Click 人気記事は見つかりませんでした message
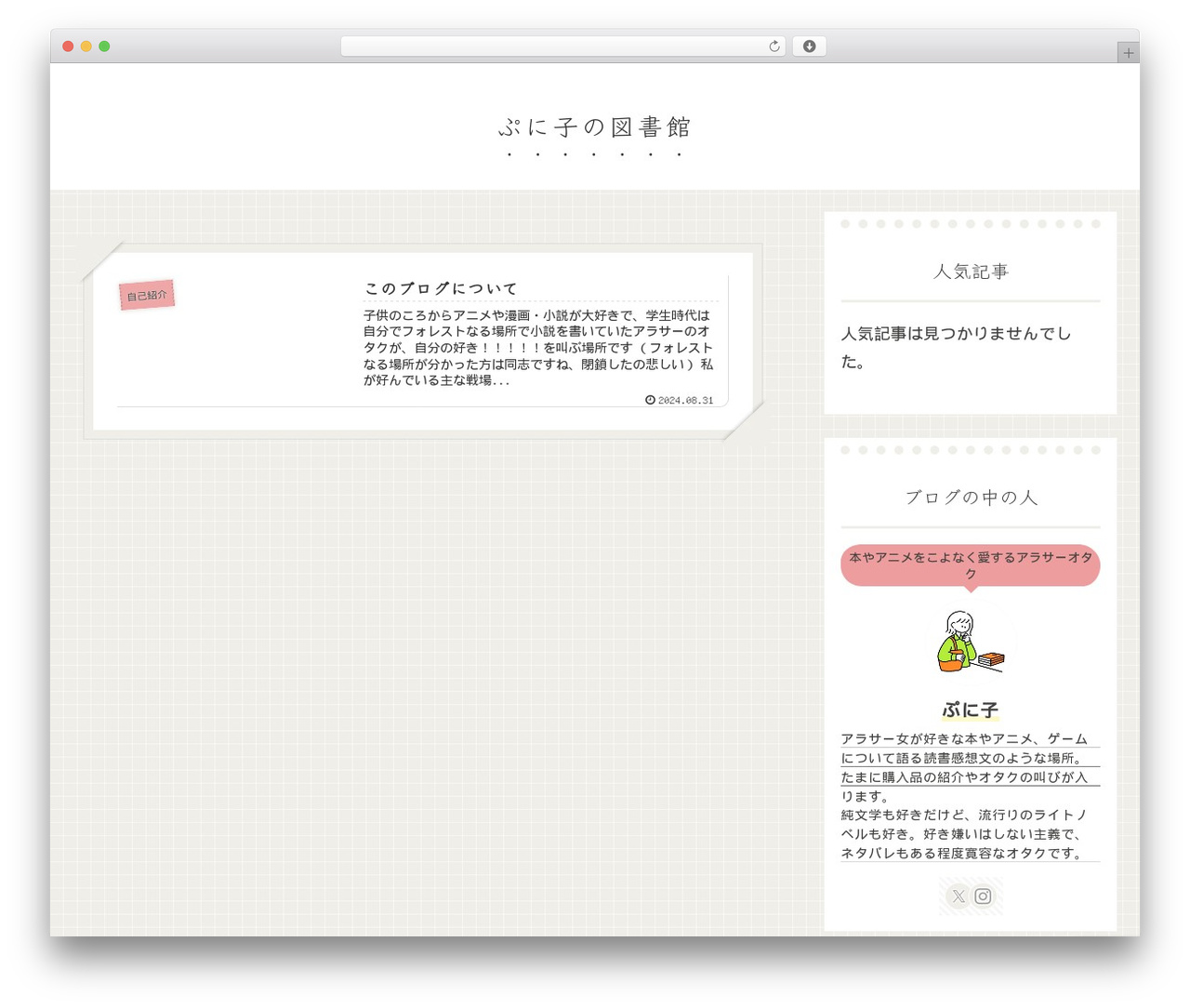Viewport: 1190px width, 1008px height. tap(958, 347)
